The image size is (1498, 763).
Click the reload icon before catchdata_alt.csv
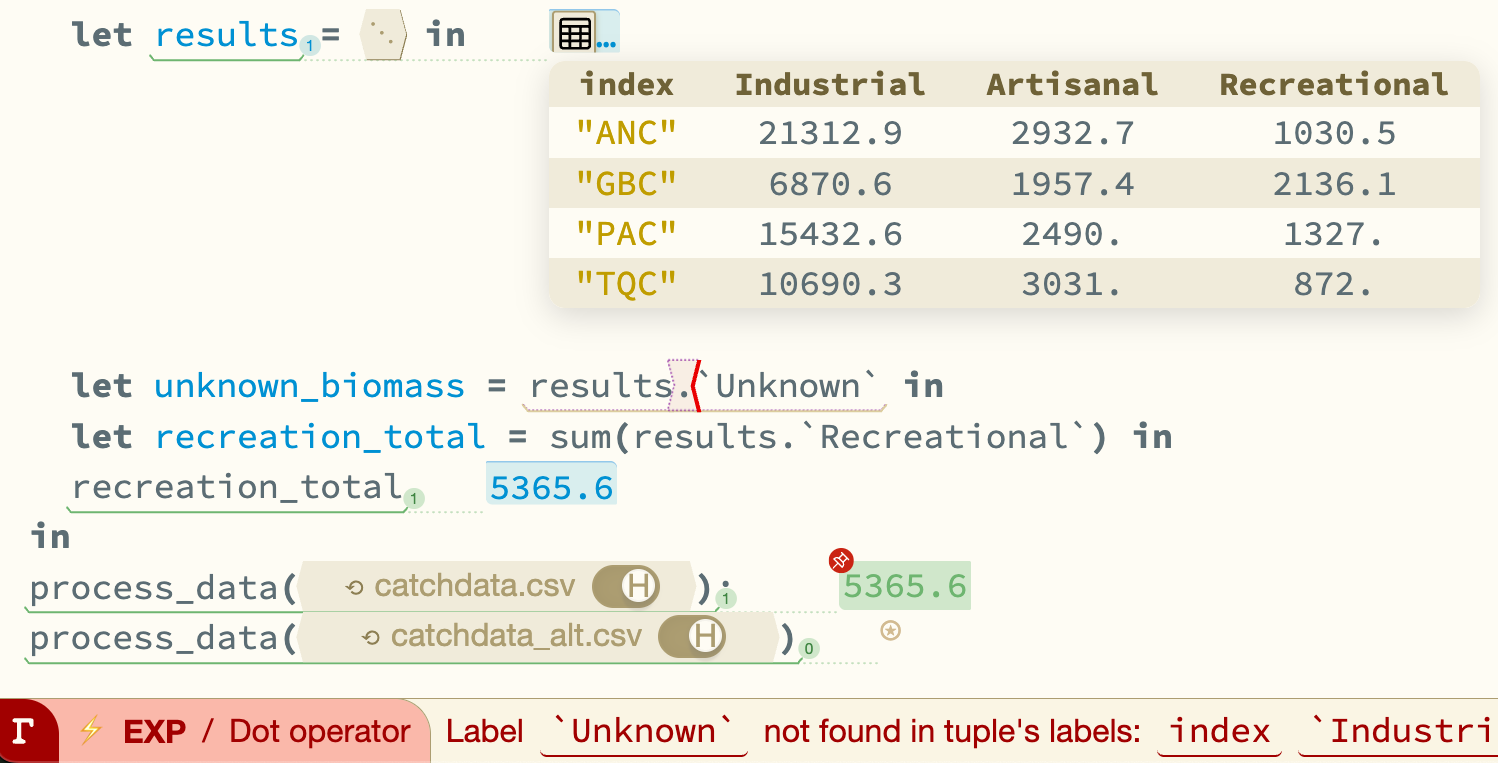click(371, 637)
